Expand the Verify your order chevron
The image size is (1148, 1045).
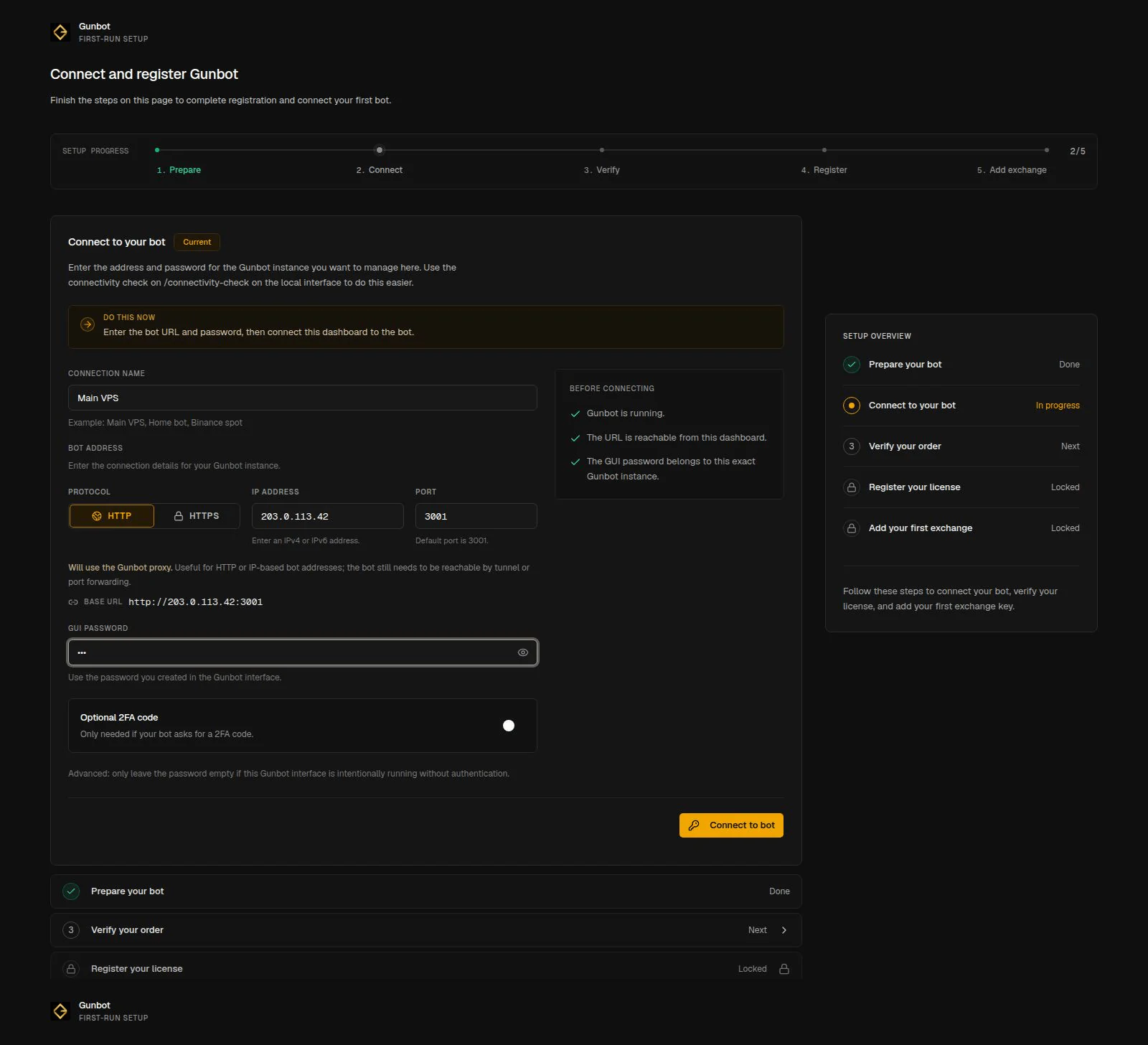coord(784,930)
